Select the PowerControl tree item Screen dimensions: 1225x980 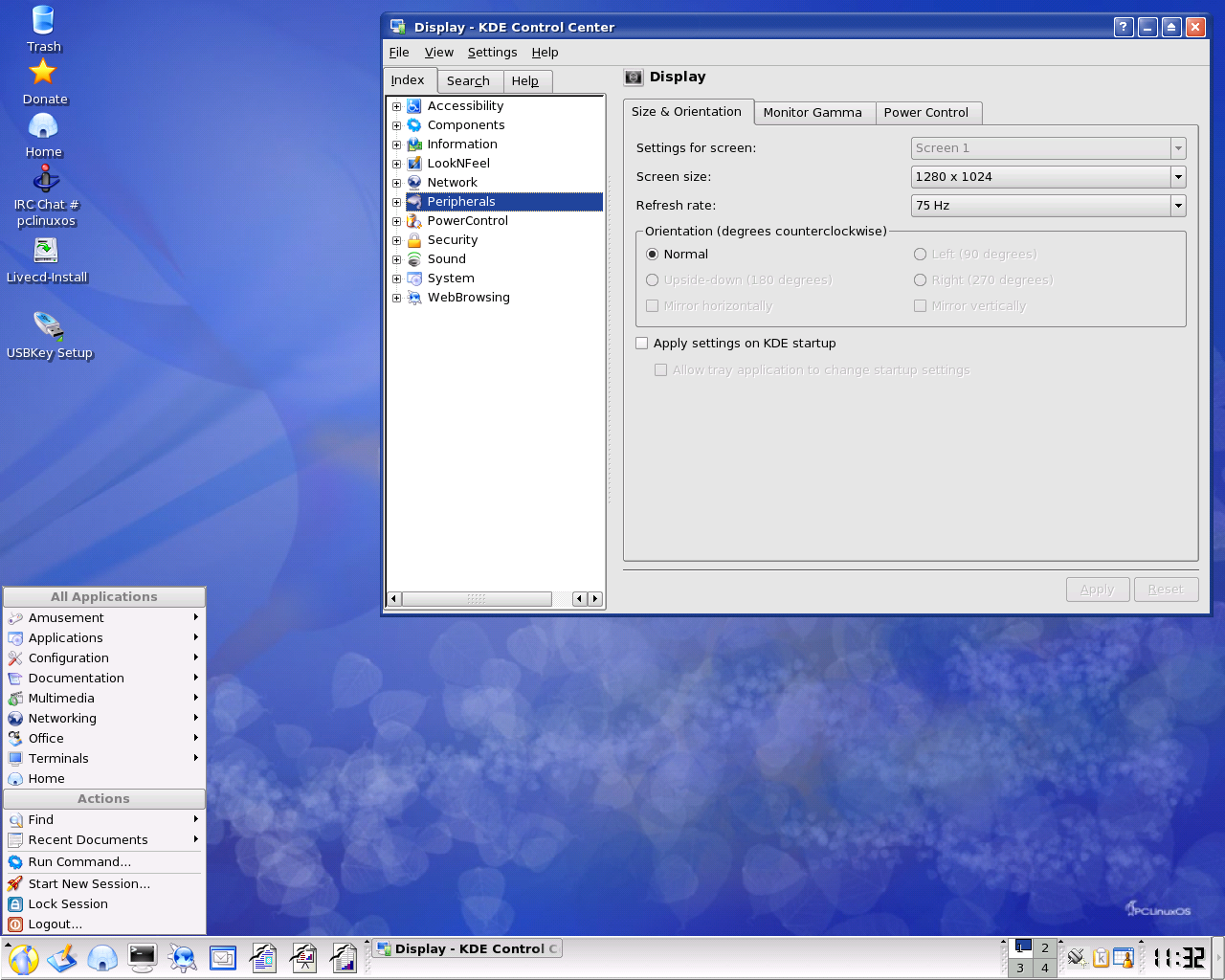[468, 221]
